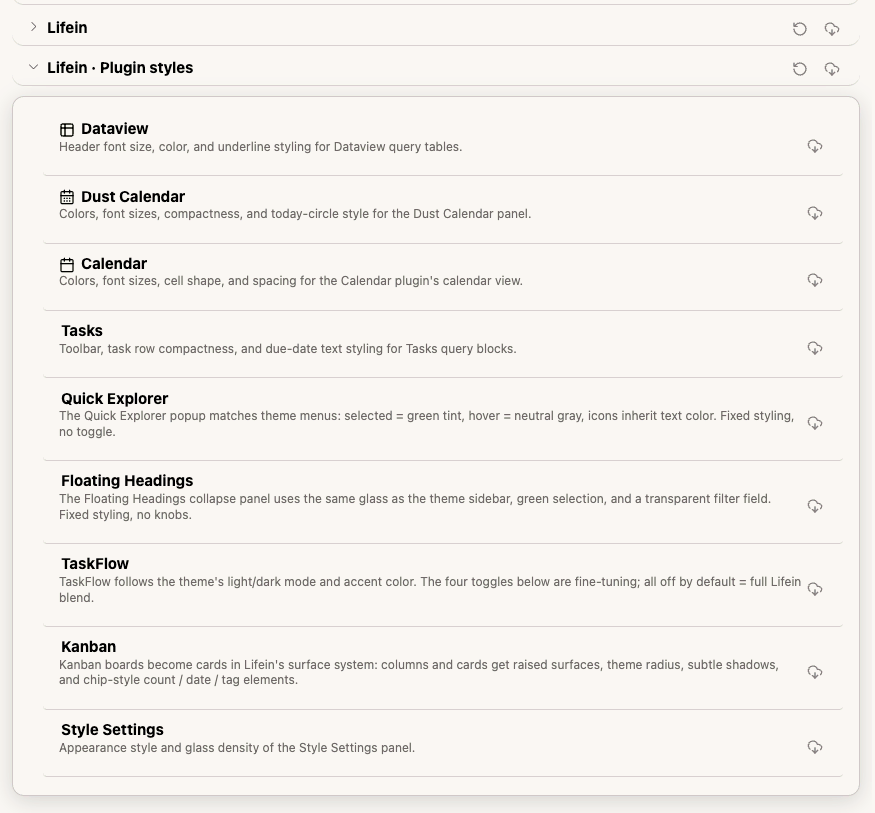Open the Style Settings heading

pos(112,730)
